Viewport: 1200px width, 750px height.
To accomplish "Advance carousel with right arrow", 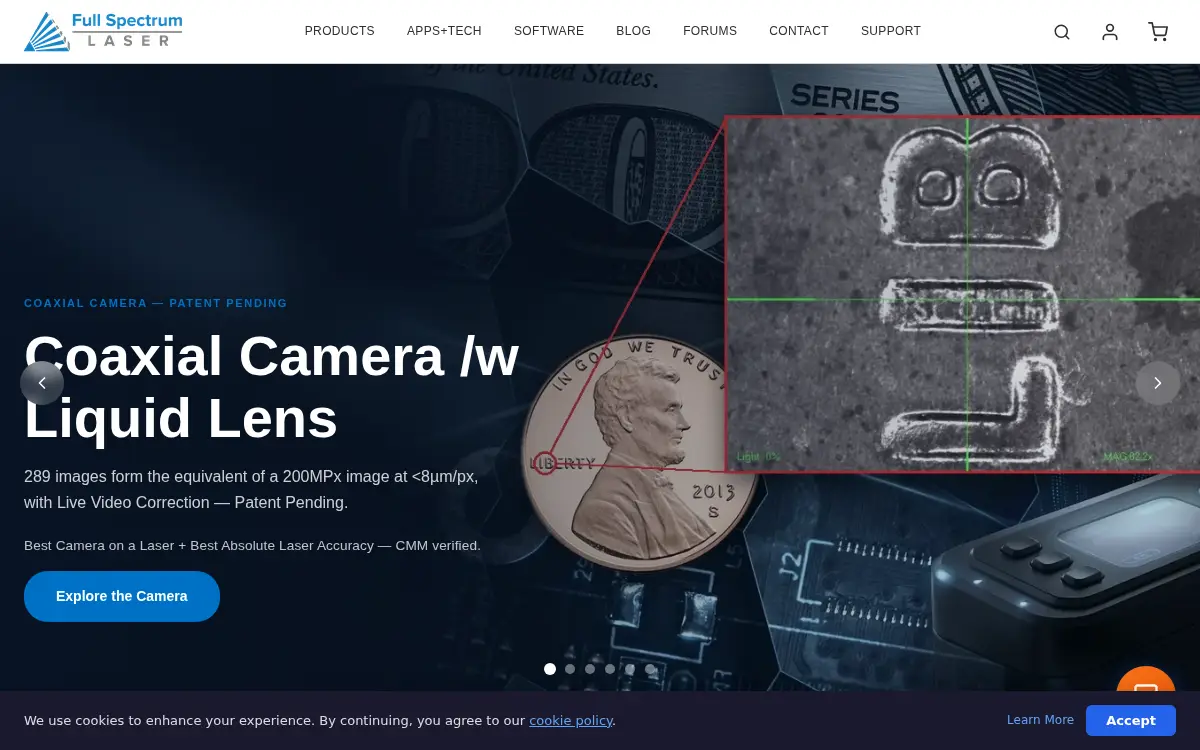I will [1158, 383].
